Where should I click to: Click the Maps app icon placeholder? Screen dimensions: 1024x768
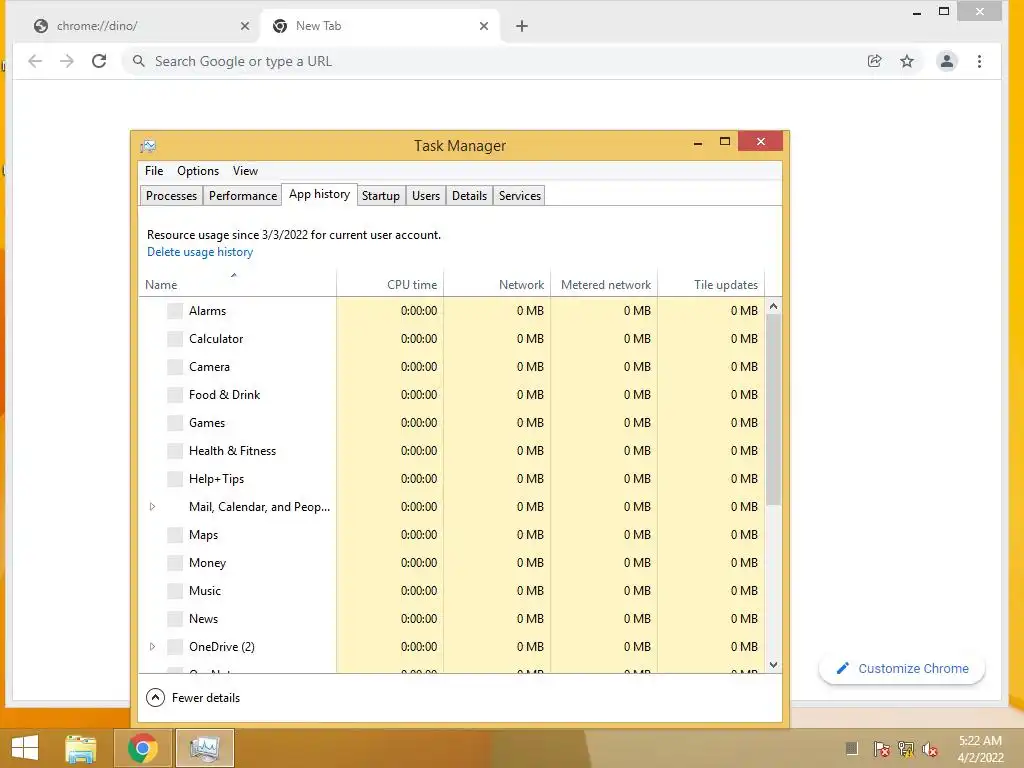pos(174,536)
